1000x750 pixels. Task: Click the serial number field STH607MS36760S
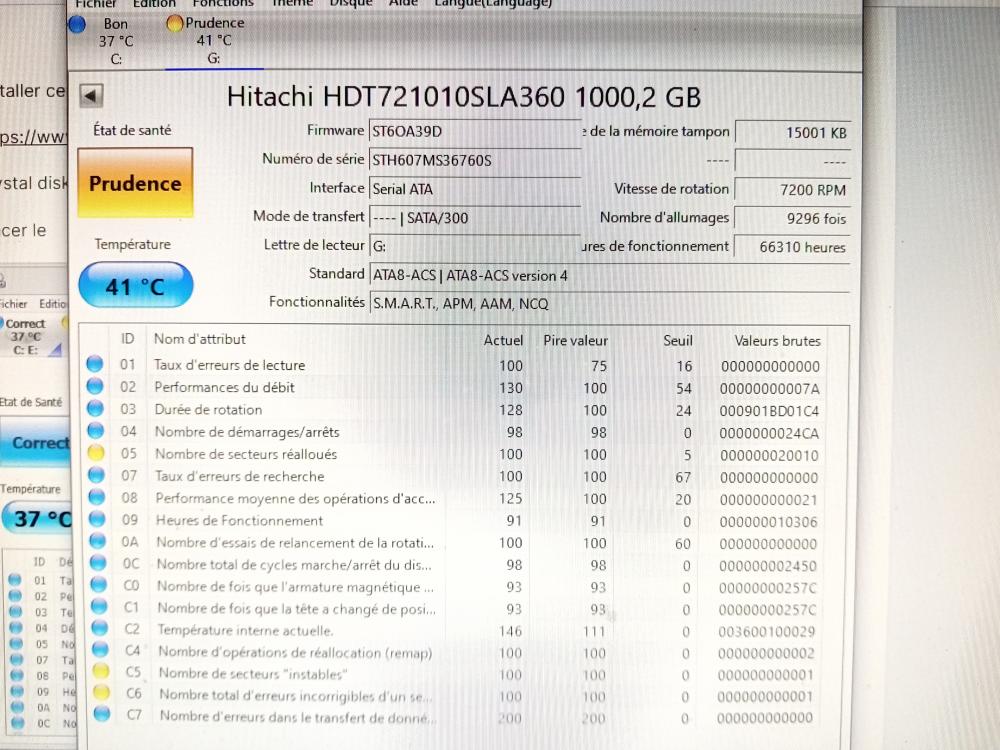tap(474, 160)
